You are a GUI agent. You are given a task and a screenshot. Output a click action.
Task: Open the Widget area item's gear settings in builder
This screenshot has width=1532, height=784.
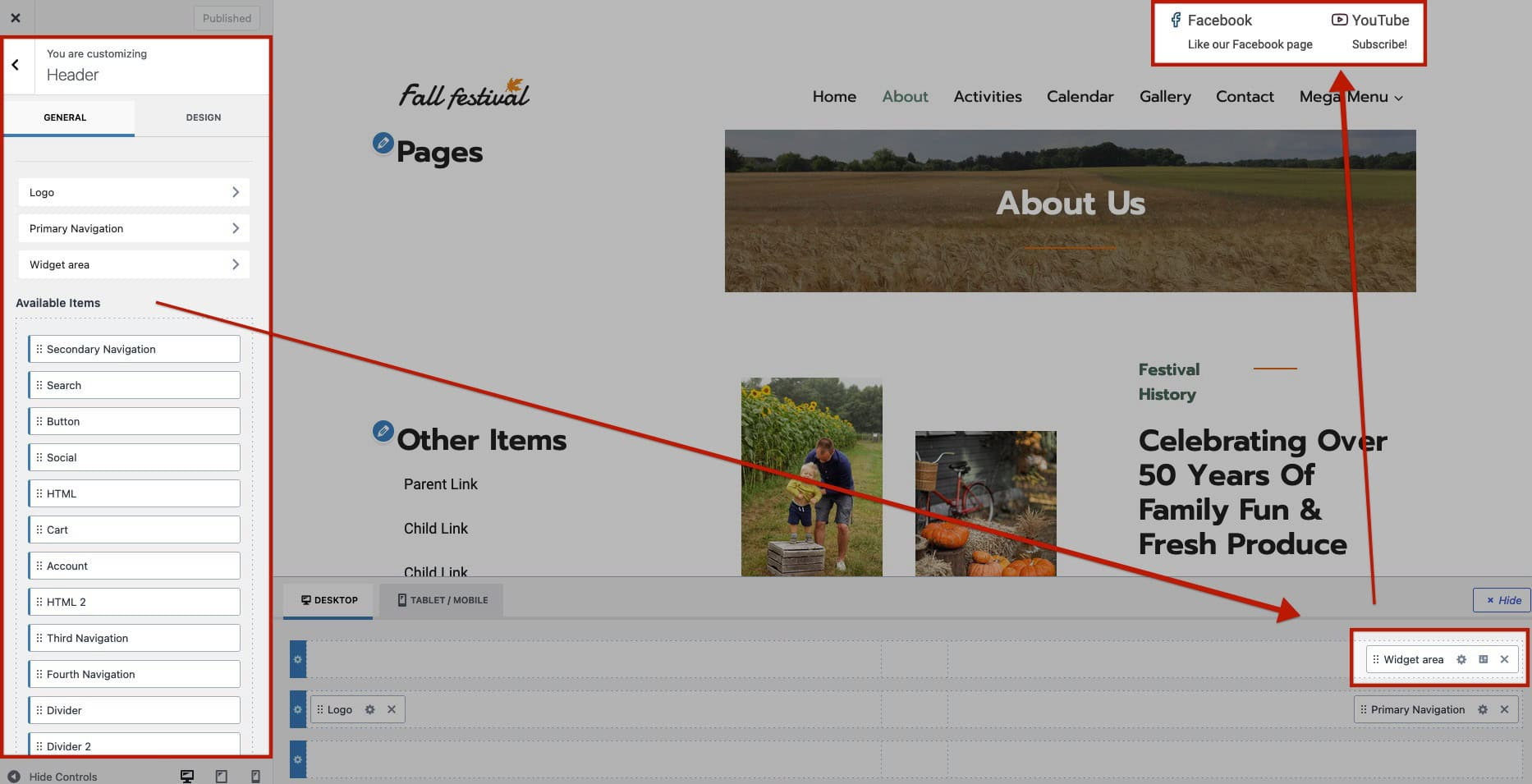tap(1461, 659)
